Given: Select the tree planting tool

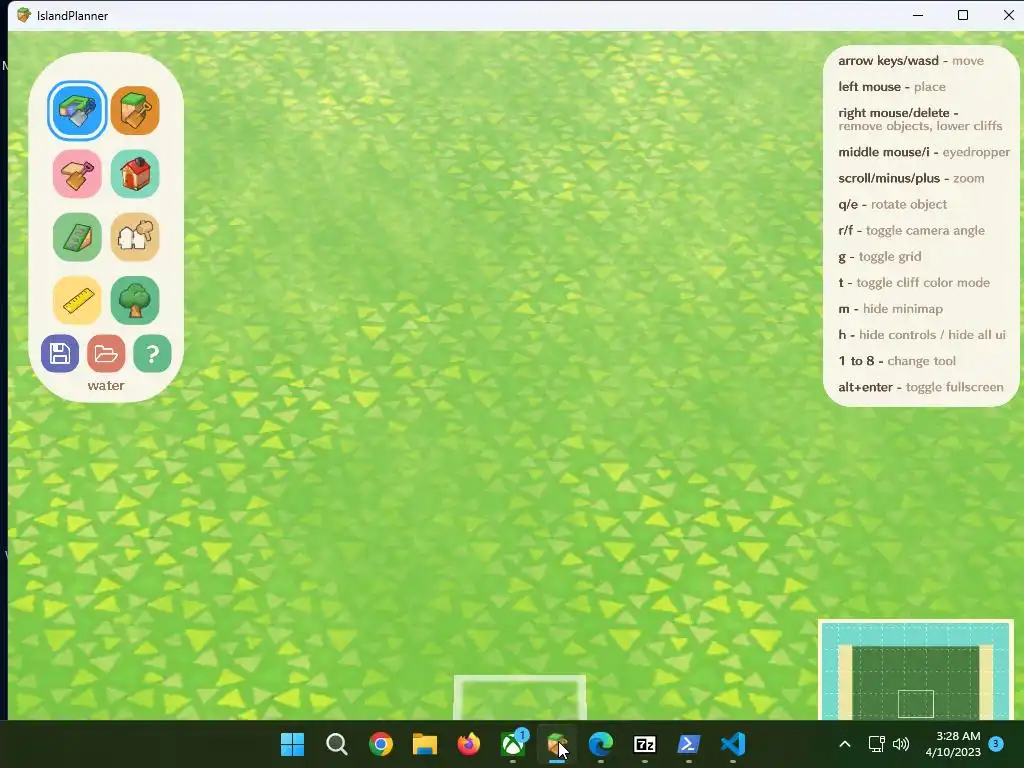Looking at the screenshot, I should (x=135, y=300).
